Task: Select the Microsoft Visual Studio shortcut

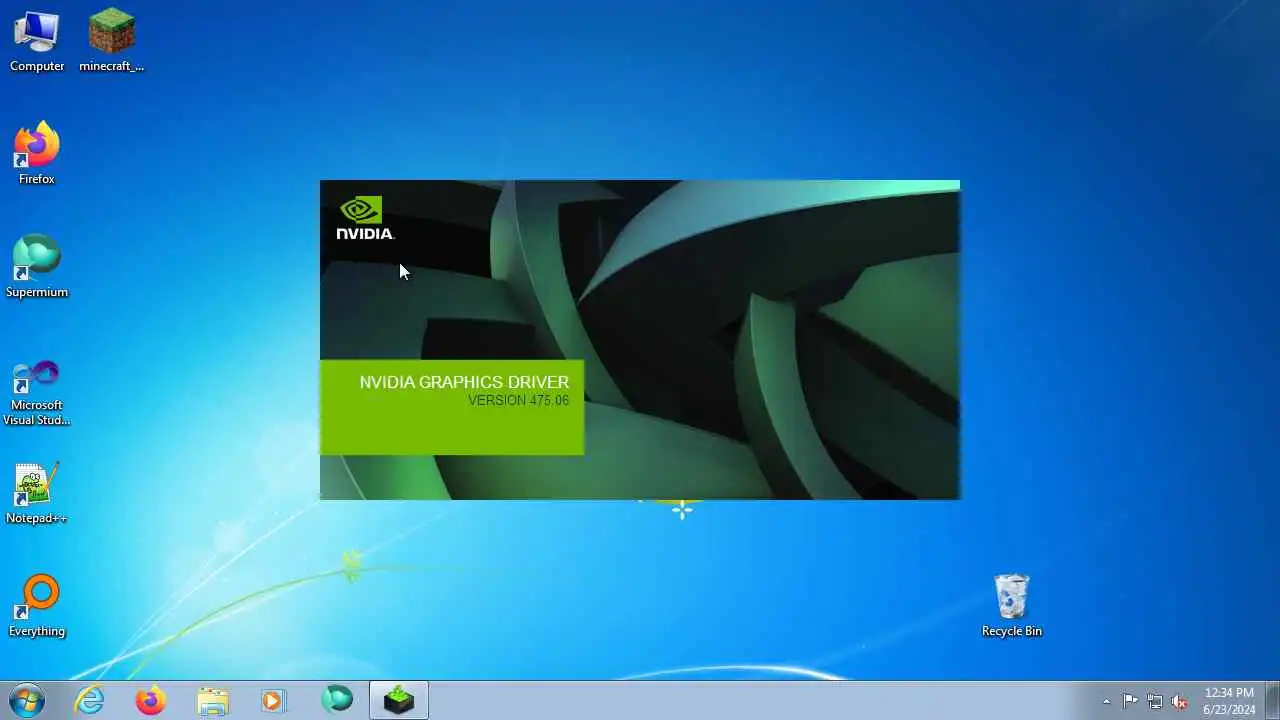Action: coord(37,393)
